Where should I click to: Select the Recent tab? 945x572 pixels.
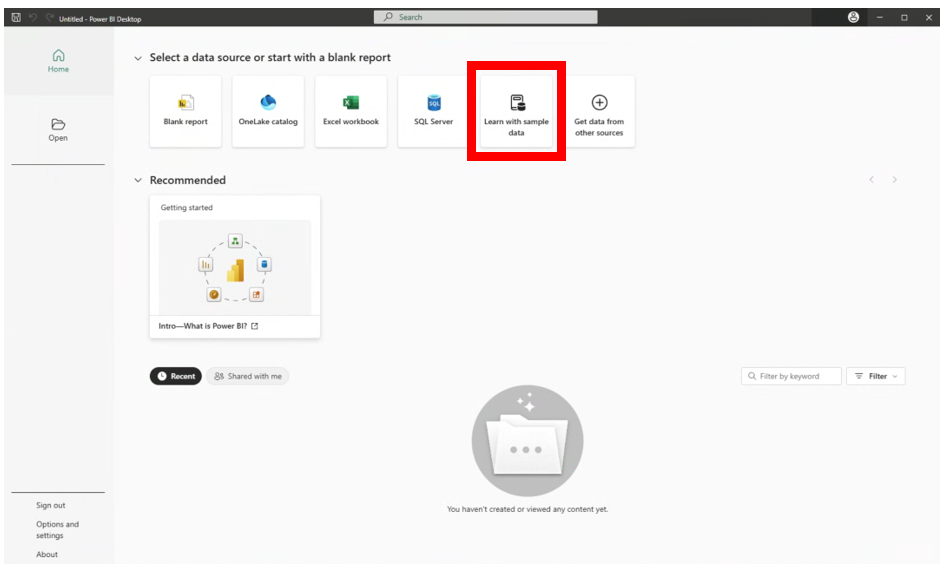176,376
